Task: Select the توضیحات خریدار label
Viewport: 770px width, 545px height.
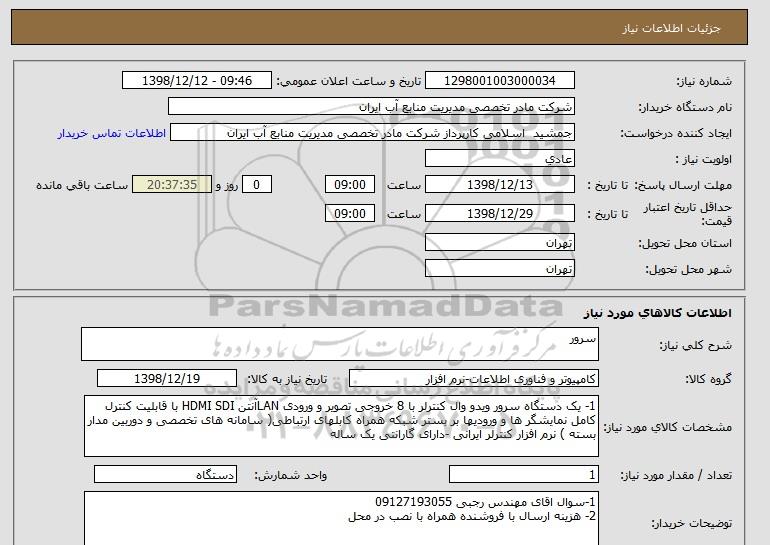Action: click(692, 523)
